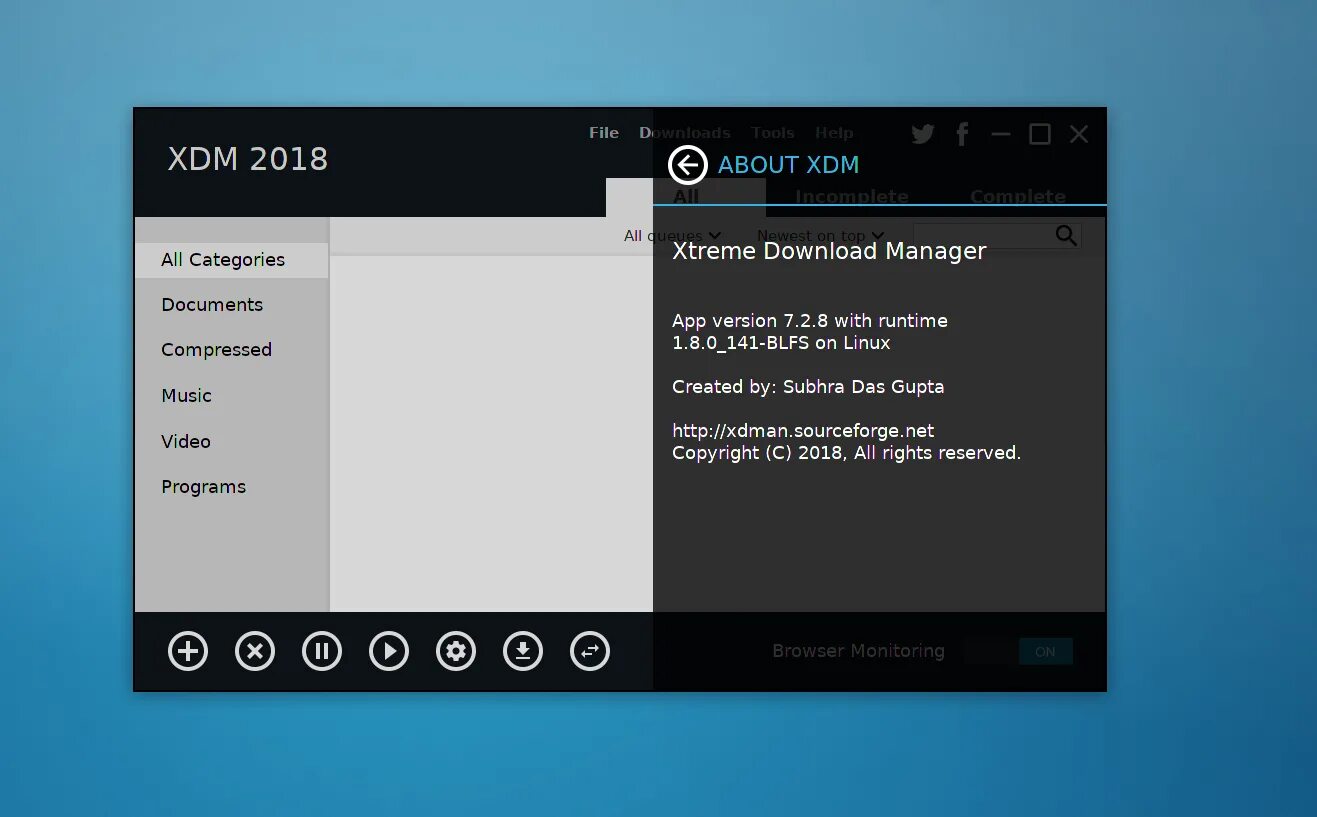The height and width of the screenshot is (817, 1317).
Task: Open the Newest on top sort dropdown
Action: [x=820, y=236]
